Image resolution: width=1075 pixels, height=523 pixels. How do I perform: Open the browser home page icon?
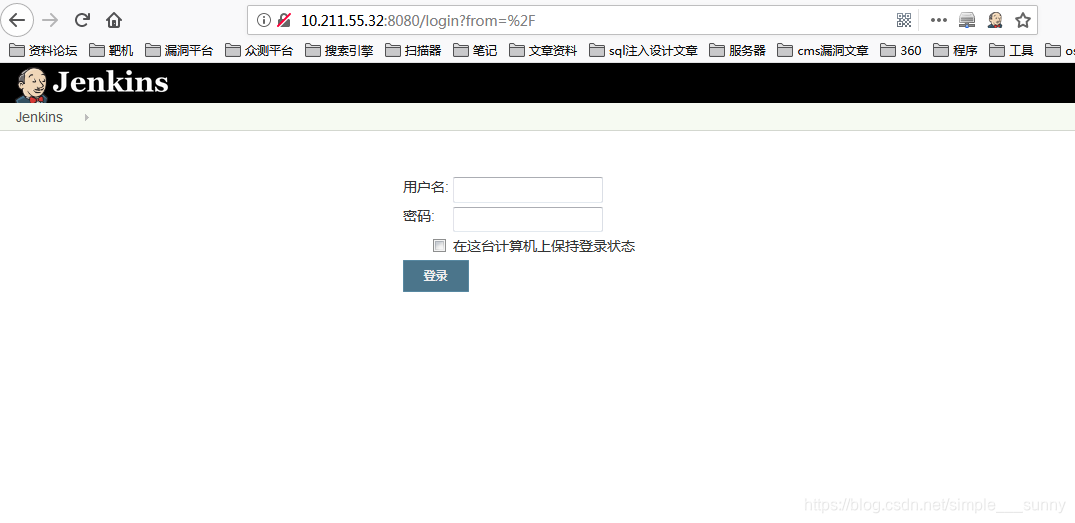pos(114,21)
